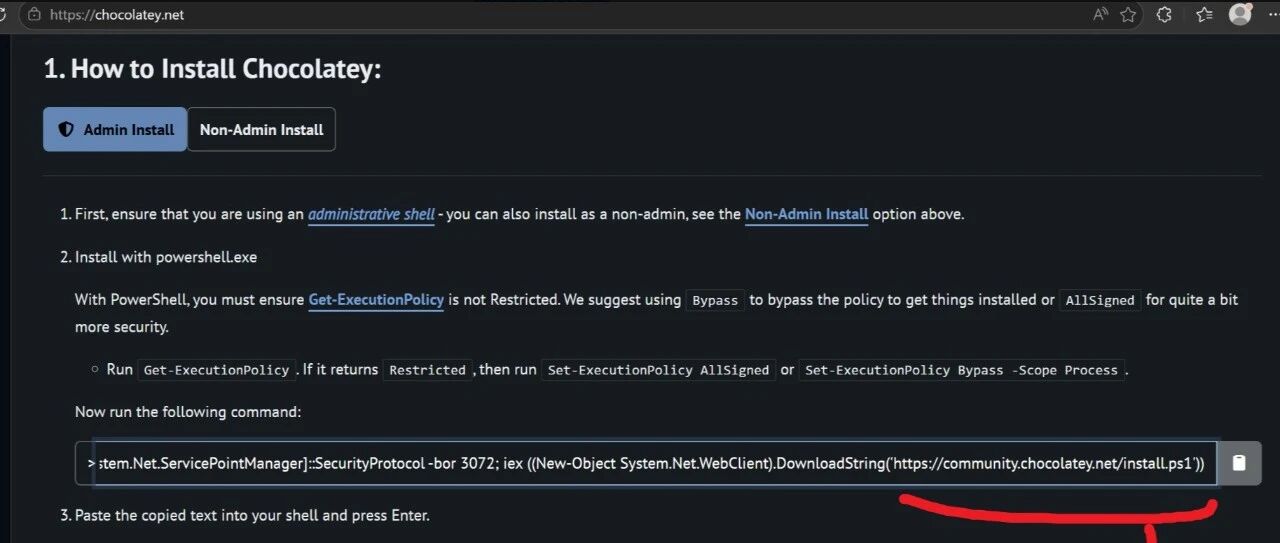1280x543 pixels.
Task: Open the browser settings and more menu
Action: [1273, 15]
